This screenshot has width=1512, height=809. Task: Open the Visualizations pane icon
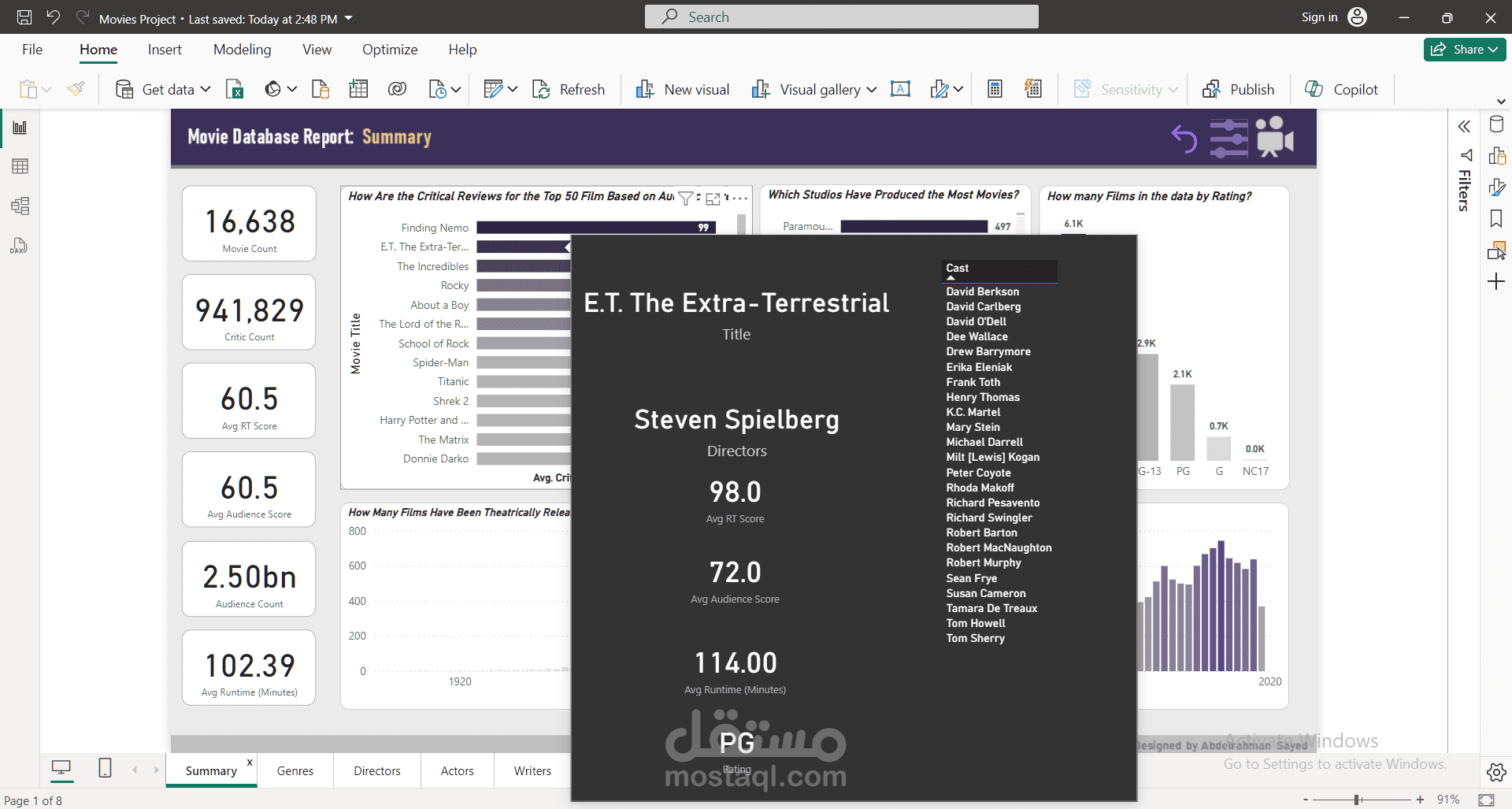coord(1496,156)
